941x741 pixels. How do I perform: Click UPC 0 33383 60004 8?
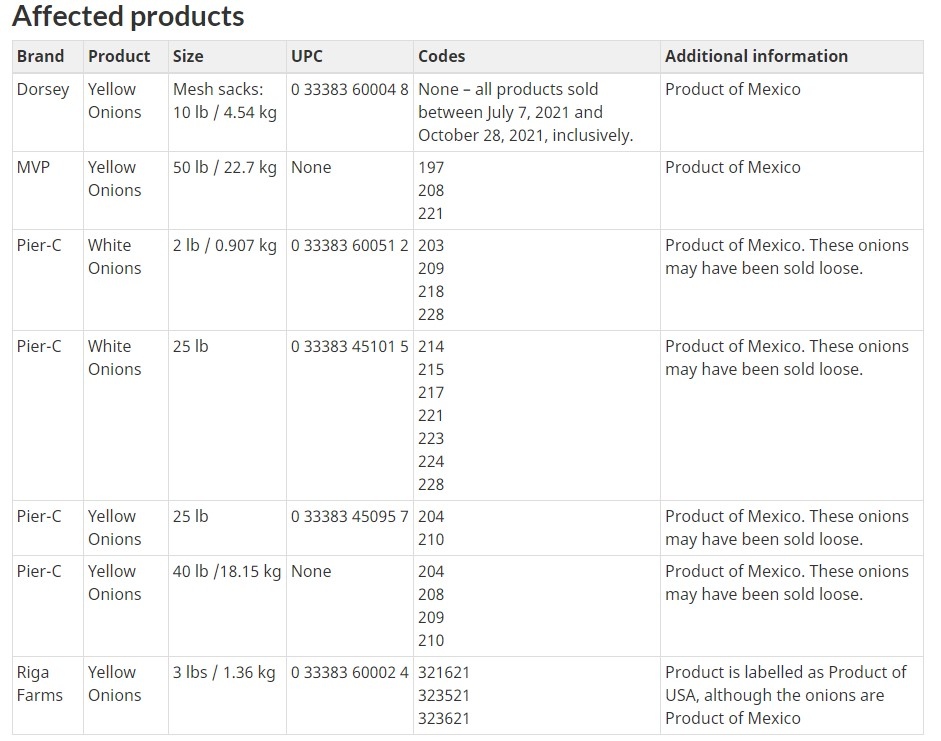[x=350, y=89]
